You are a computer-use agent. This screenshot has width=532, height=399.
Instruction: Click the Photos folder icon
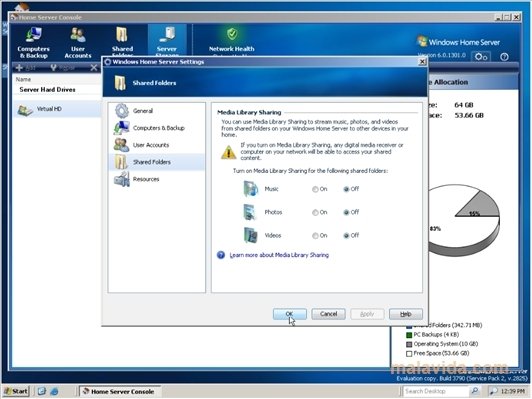[x=250, y=212]
